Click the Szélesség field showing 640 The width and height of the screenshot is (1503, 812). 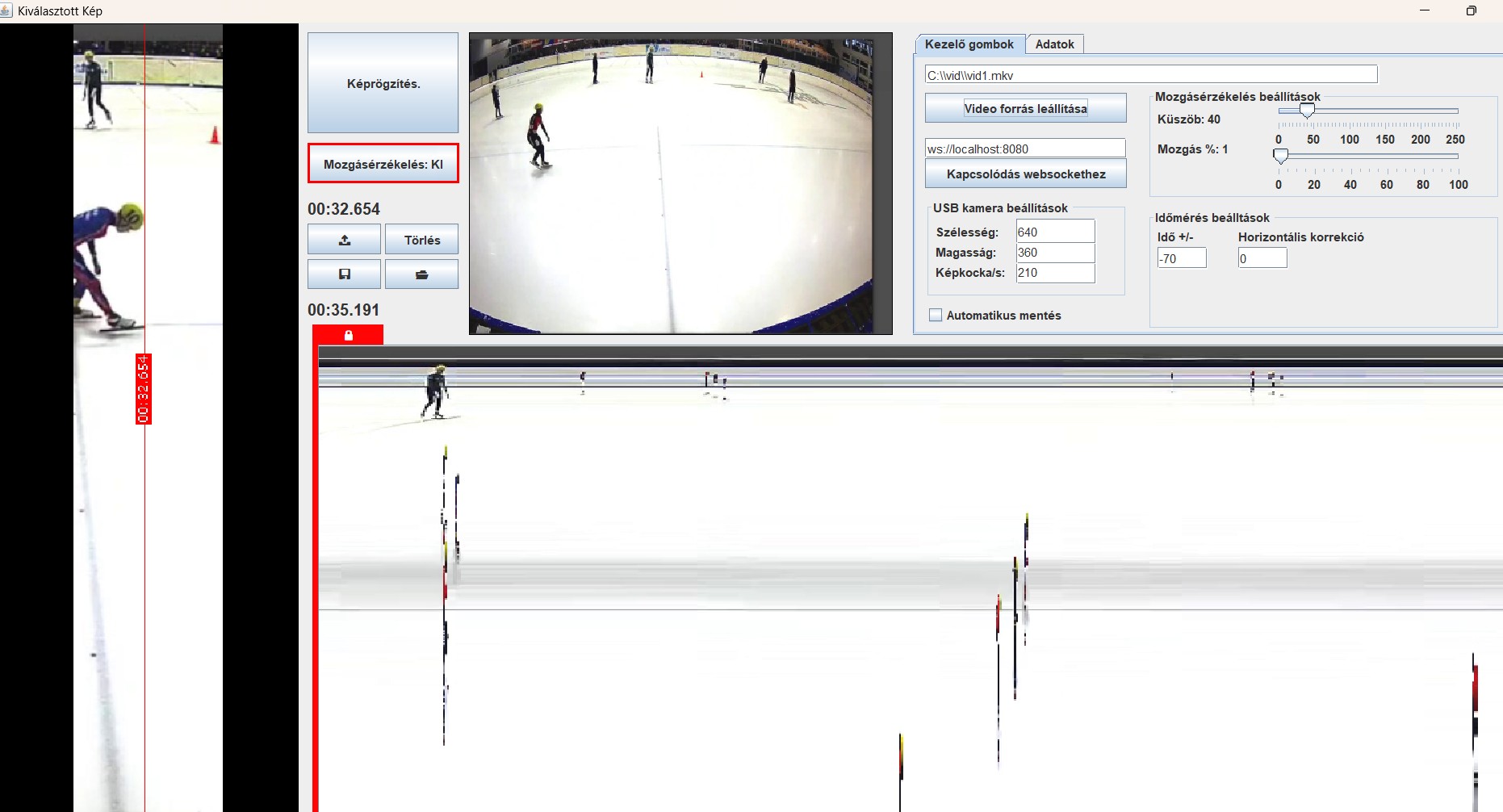pyautogui.click(x=1054, y=232)
